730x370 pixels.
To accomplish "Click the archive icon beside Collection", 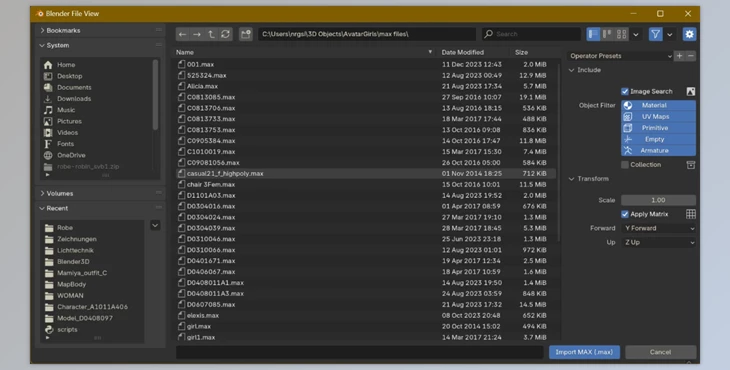I will coord(691,165).
